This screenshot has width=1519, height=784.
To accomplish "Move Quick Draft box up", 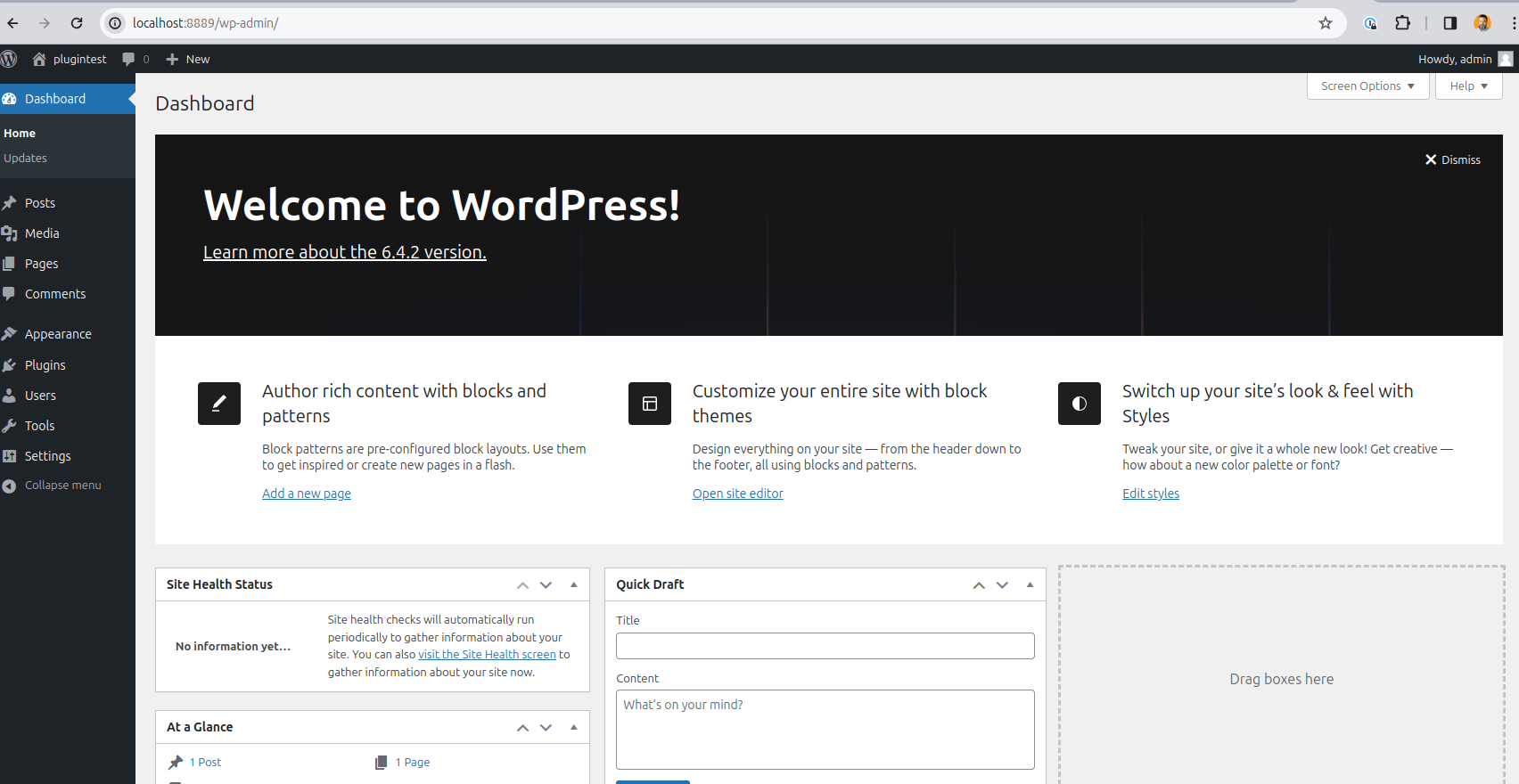I will point(979,585).
